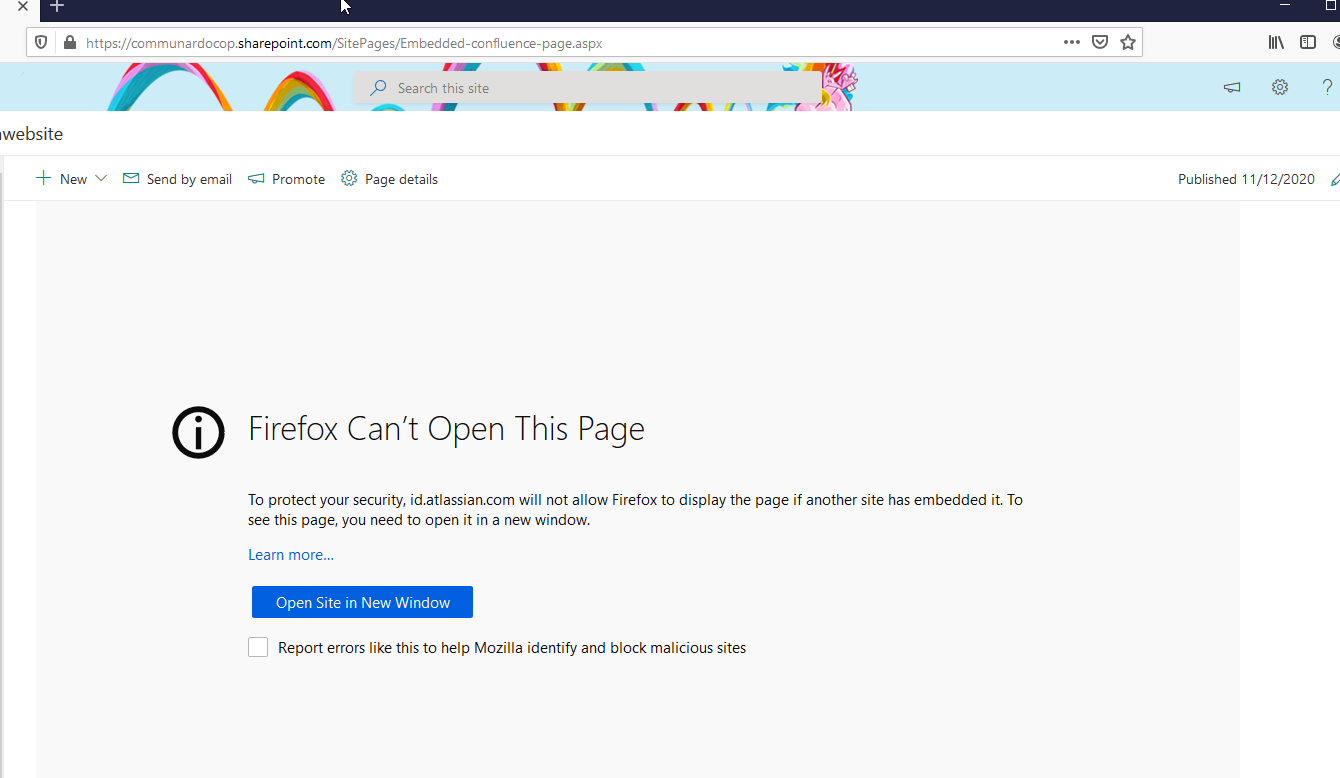Open the Firefox Library icon
This screenshot has height=778, width=1340.
click(1276, 43)
